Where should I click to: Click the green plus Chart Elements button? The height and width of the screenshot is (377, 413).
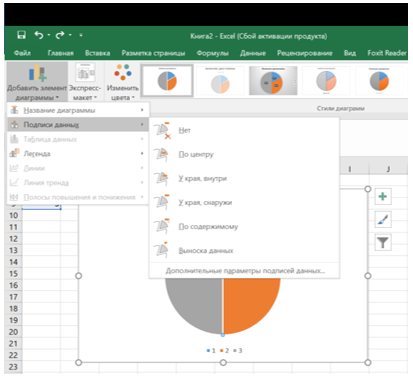pos(383,196)
